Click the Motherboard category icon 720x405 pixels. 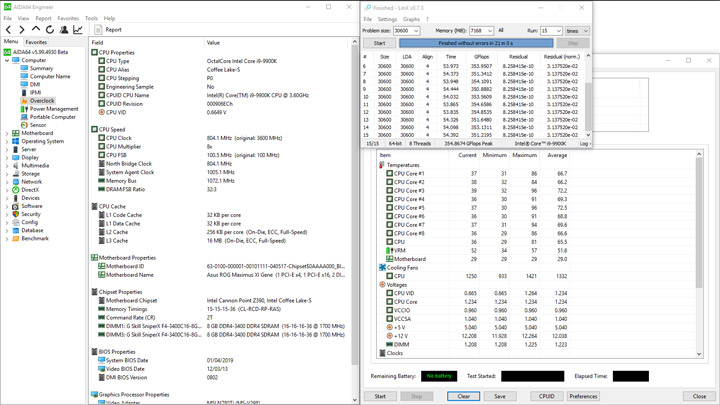point(16,133)
